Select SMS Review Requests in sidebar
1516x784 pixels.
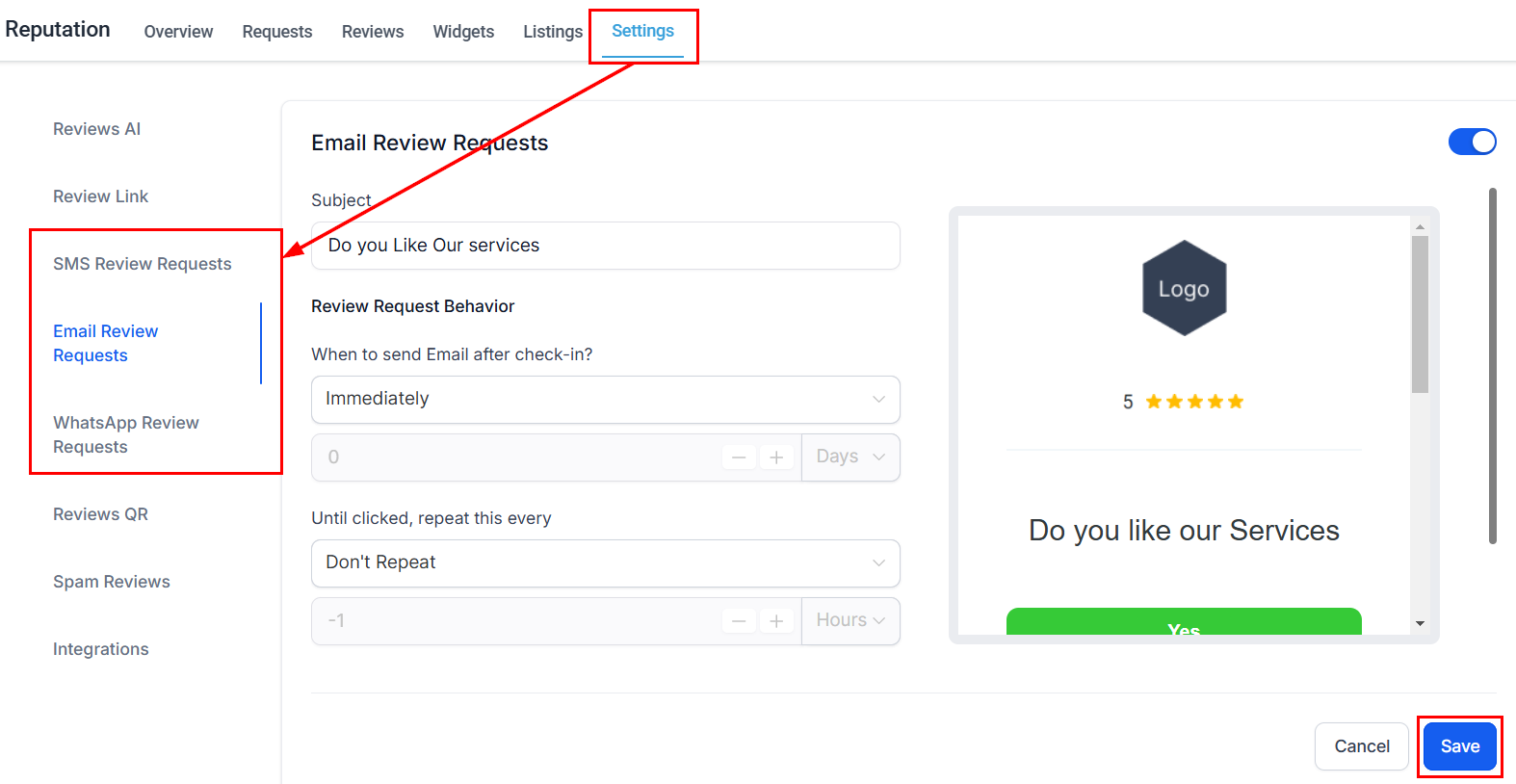click(x=143, y=264)
